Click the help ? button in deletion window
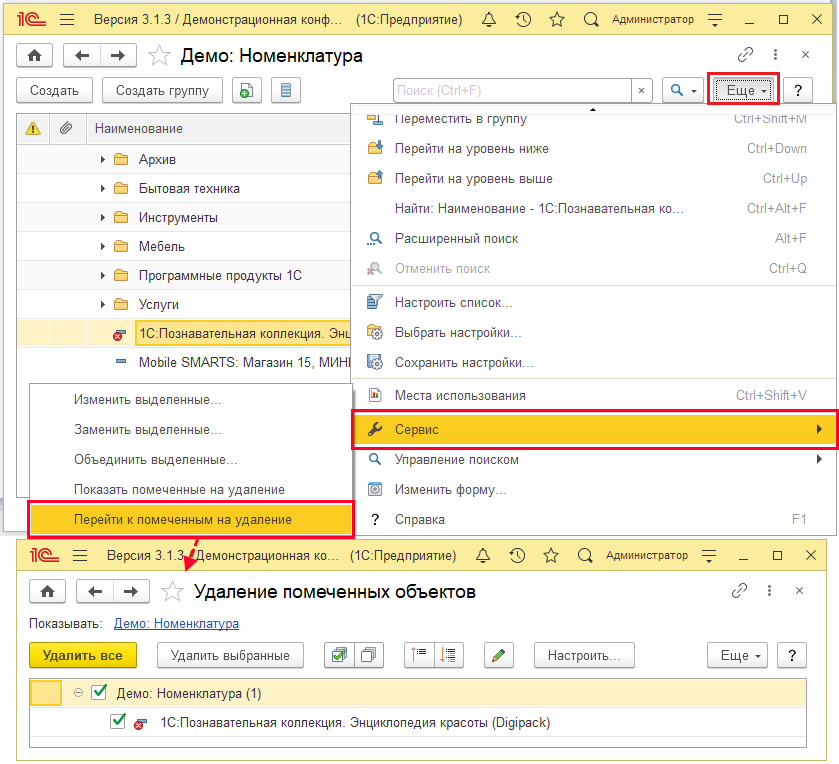 click(x=792, y=655)
